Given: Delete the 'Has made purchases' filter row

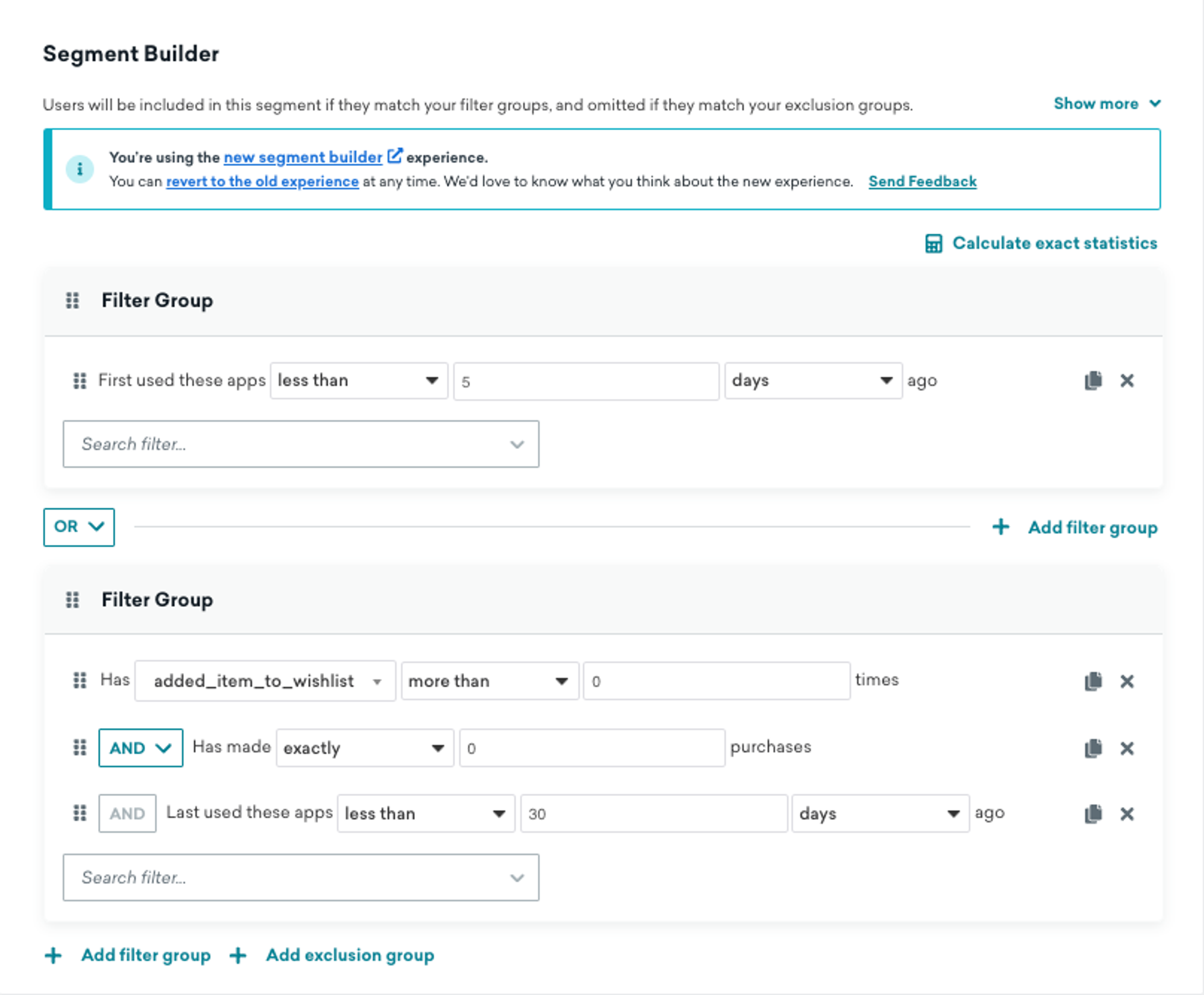Looking at the screenshot, I should click(x=1127, y=748).
